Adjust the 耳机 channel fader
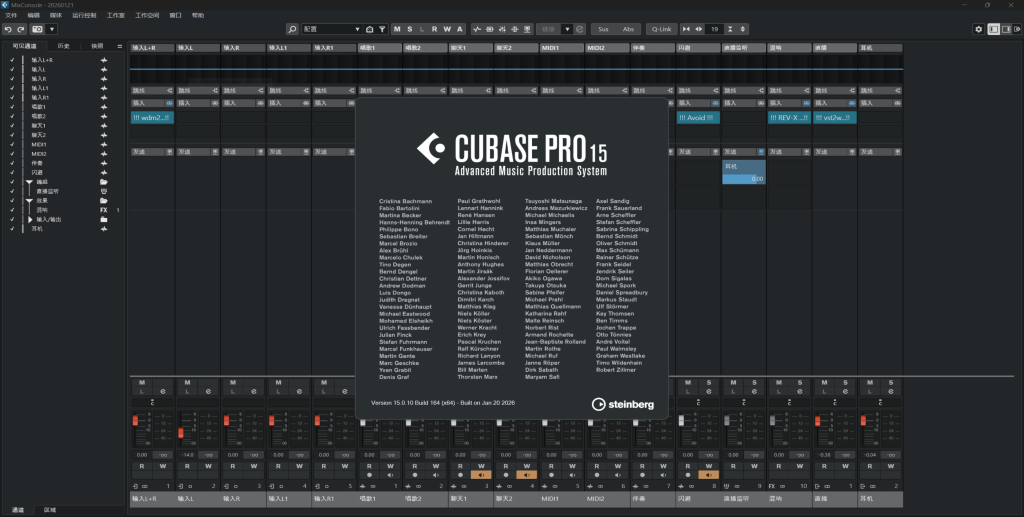Screen dimensions: 1024x517 pyautogui.click(x=863, y=421)
